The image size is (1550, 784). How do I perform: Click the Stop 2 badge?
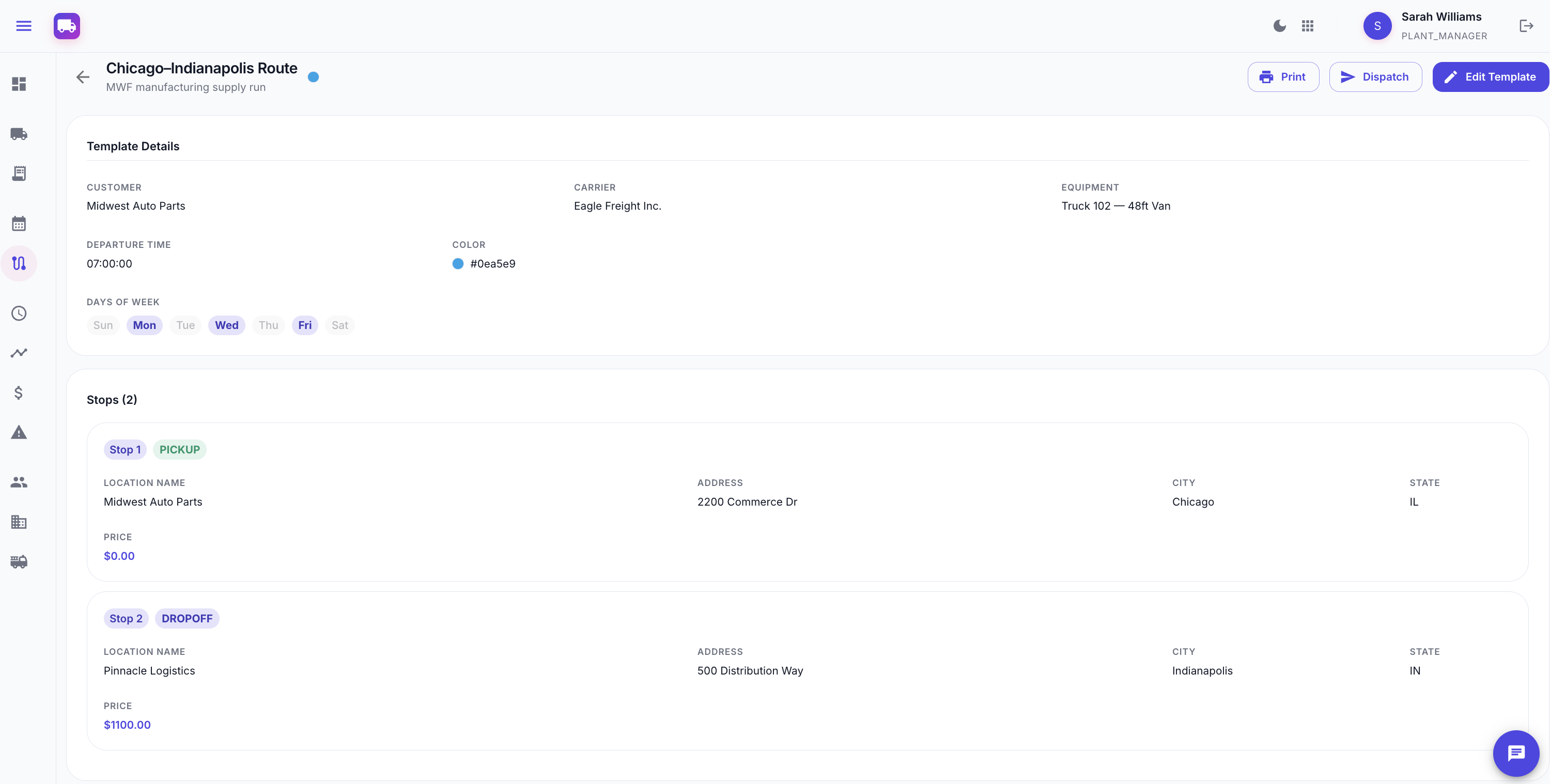126,619
